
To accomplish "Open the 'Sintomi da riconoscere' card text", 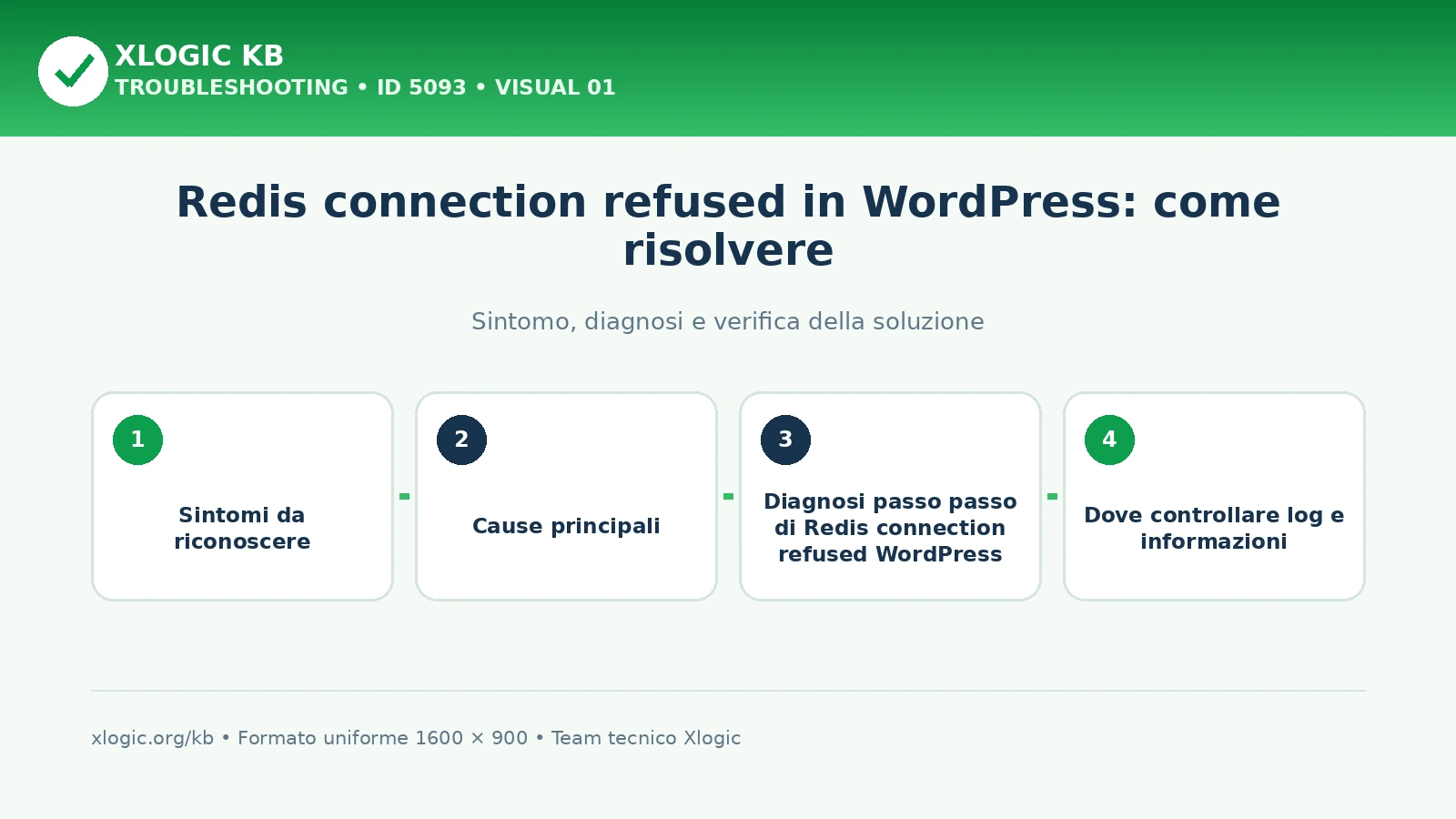I will click(242, 528).
